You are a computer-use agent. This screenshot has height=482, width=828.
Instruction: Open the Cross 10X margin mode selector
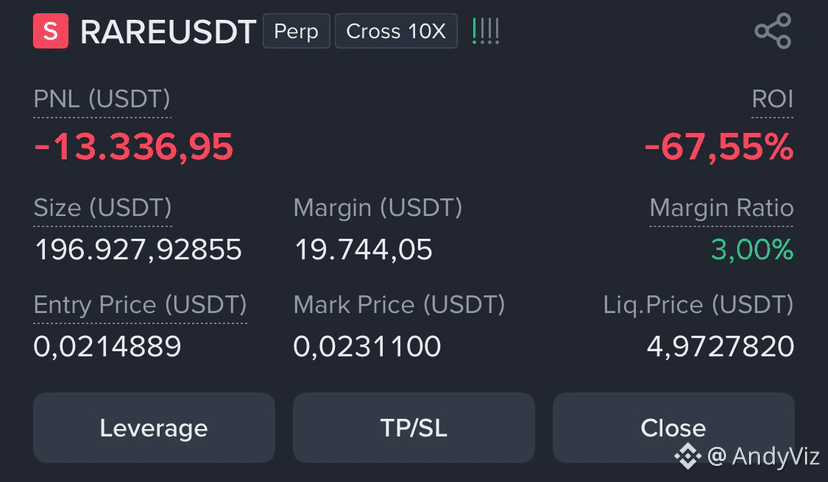click(x=396, y=31)
